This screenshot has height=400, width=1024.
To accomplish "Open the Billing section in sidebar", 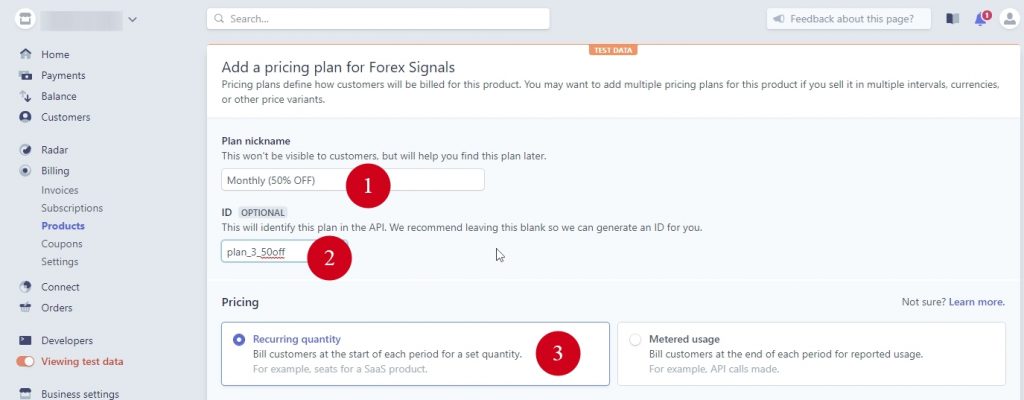I will click(55, 171).
